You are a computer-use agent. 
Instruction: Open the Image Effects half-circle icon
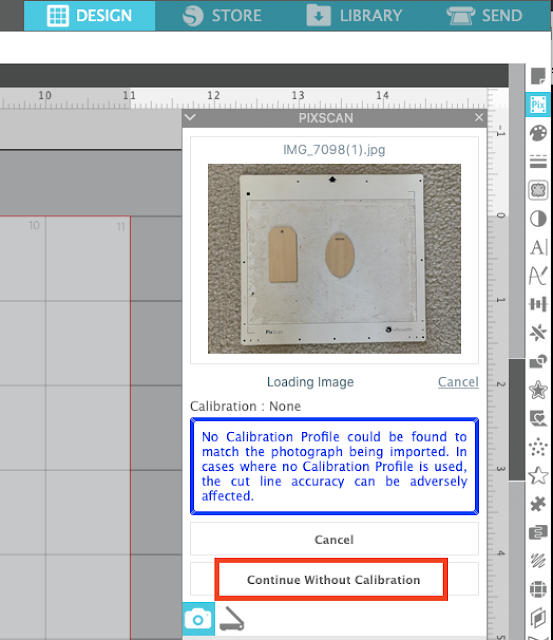click(538, 219)
